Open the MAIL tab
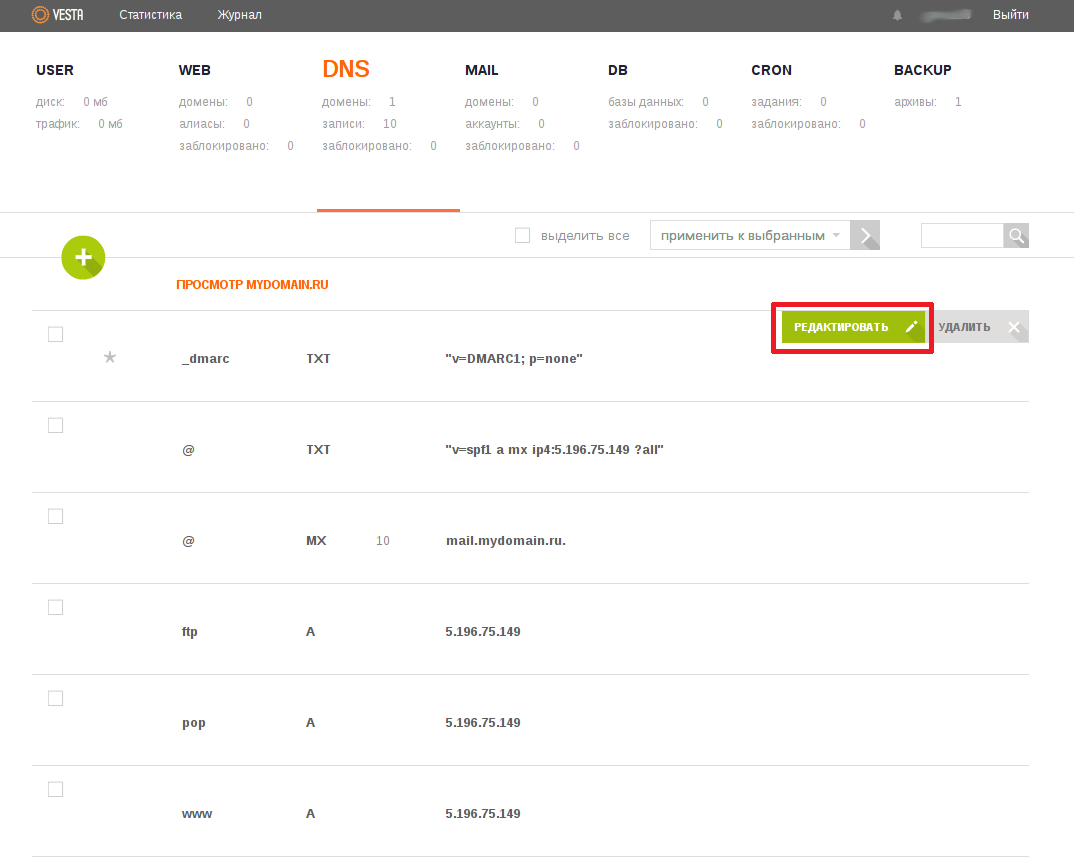The image size is (1074, 858). 482,71
